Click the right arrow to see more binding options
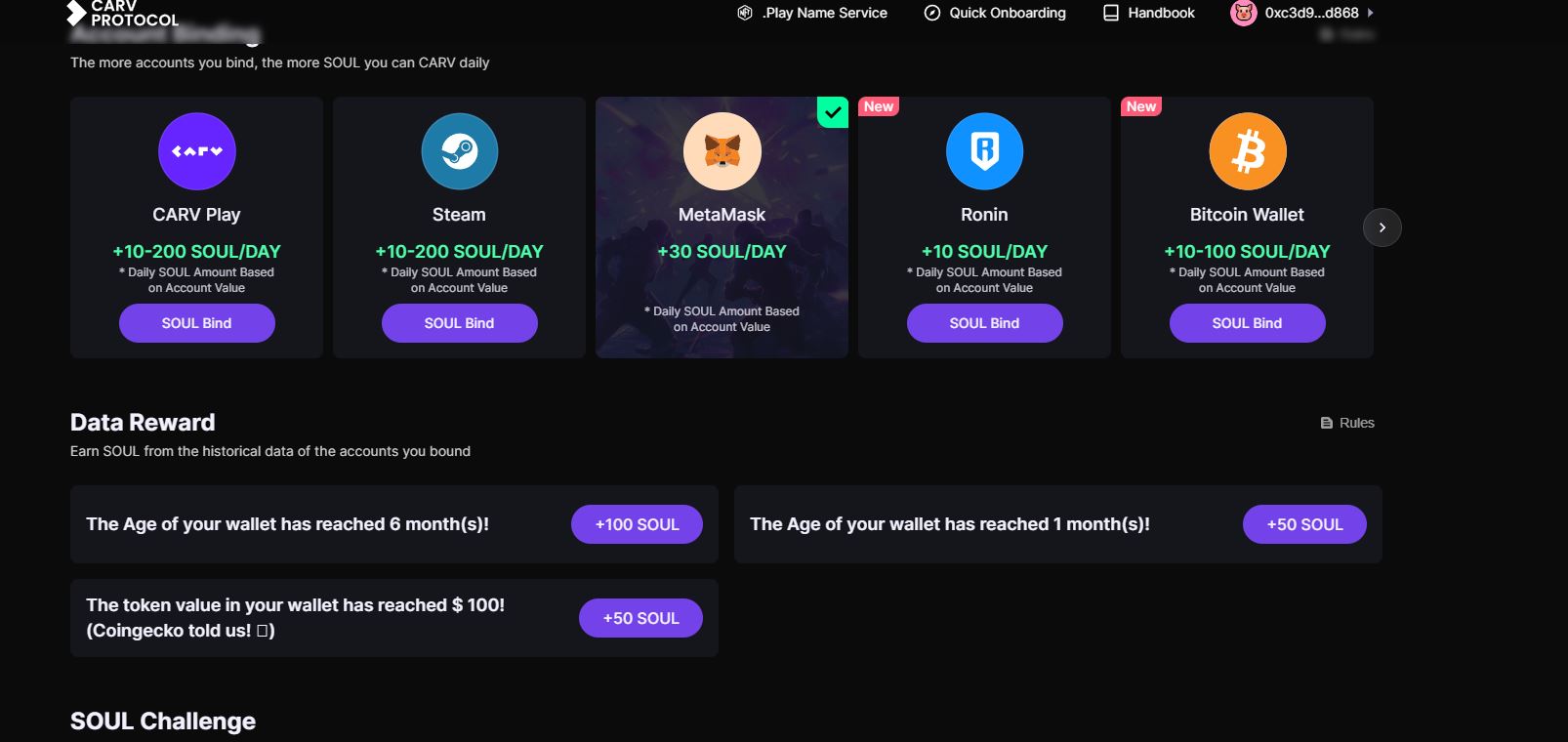Viewport: 1568px width, 742px height. tap(1382, 227)
